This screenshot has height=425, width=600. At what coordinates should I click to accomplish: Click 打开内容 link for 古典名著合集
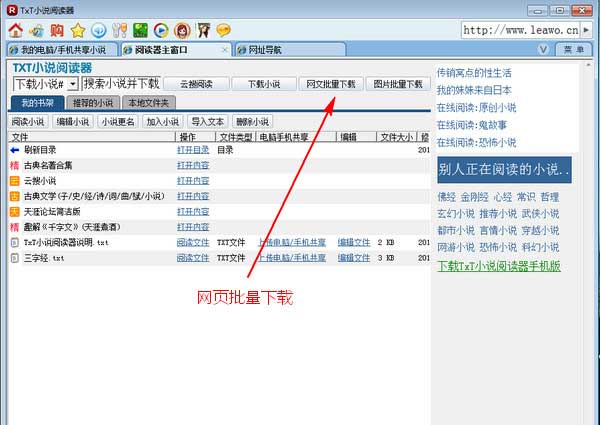click(x=193, y=165)
